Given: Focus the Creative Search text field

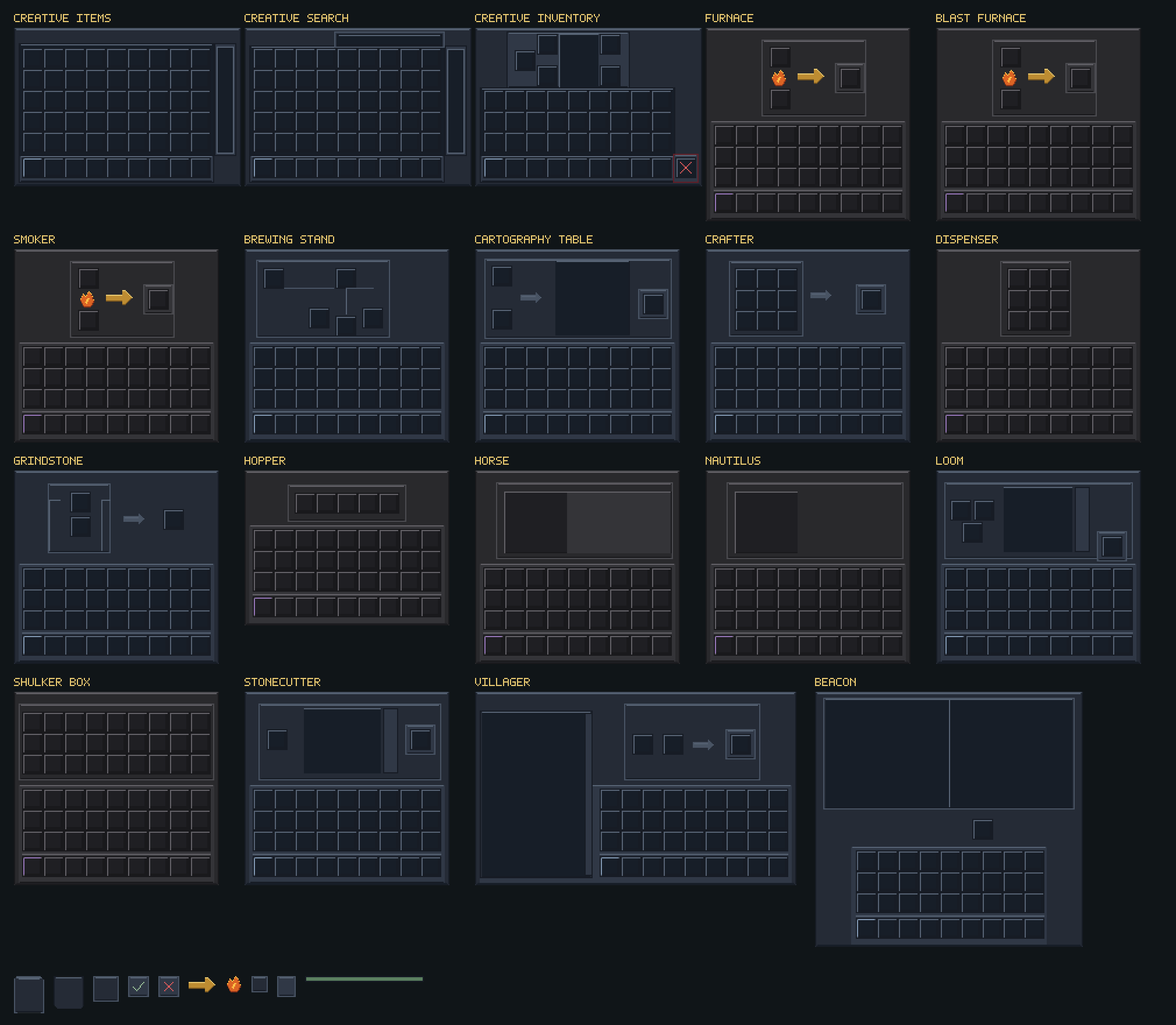Looking at the screenshot, I should (x=389, y=40).
